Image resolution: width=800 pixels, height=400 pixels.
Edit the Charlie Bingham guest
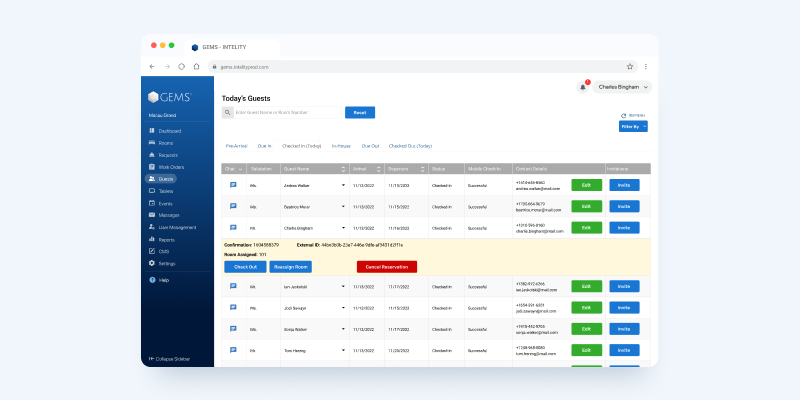587,228
